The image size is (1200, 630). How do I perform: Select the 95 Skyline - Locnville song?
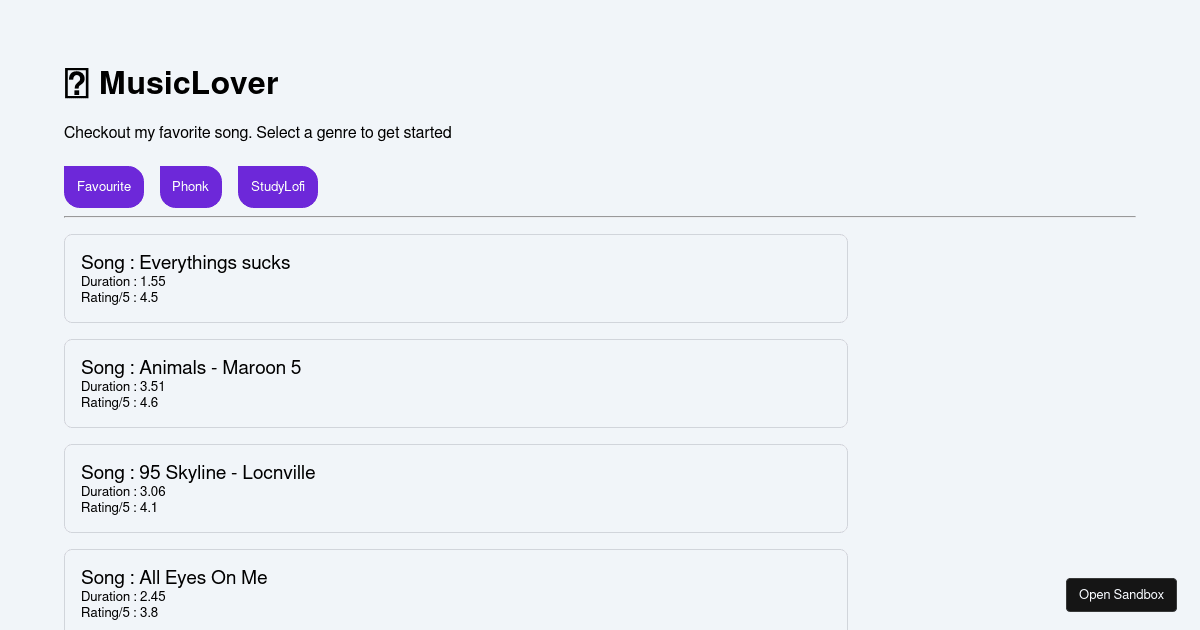coord(456,488)
